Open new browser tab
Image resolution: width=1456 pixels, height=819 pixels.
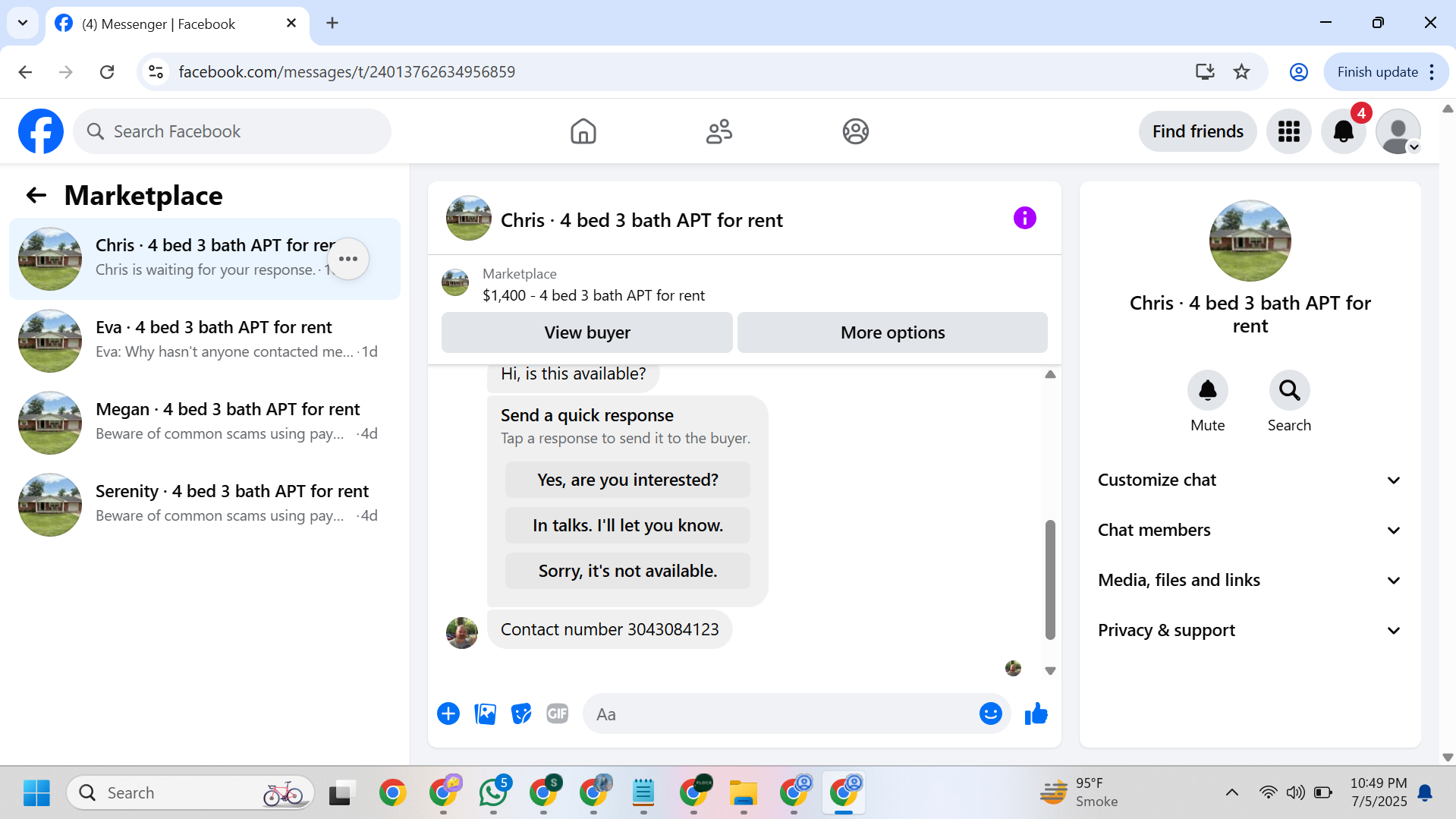coord(332,23)
